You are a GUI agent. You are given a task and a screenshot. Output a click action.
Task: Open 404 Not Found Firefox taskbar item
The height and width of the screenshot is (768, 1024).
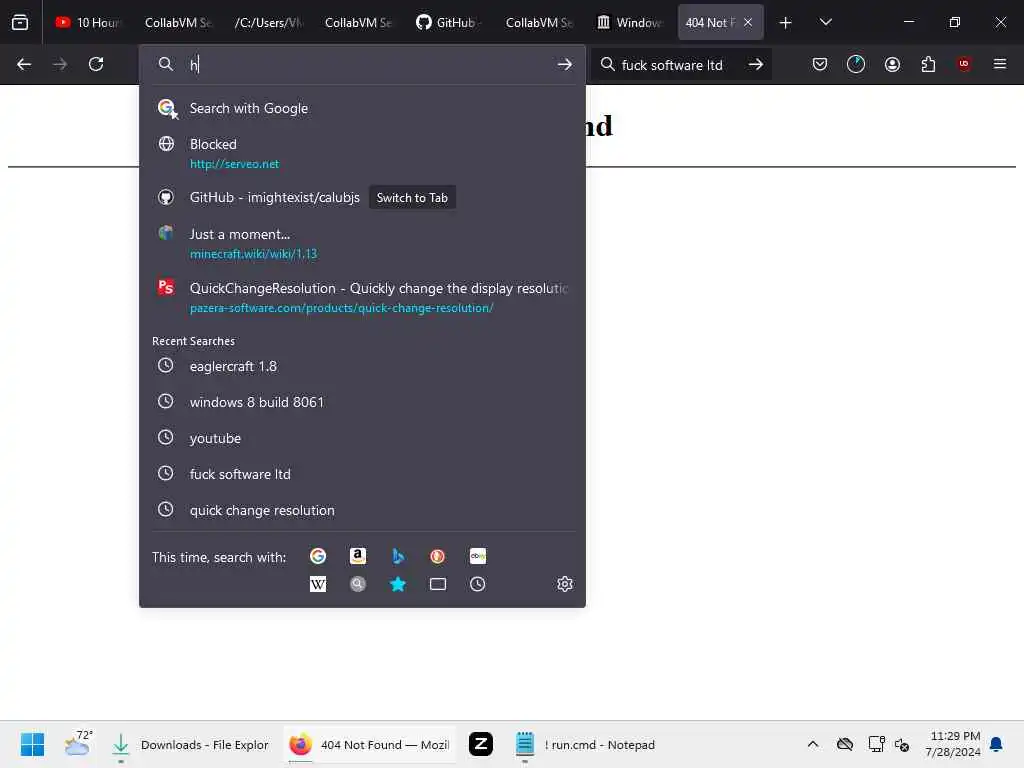[x=370, y=744]
